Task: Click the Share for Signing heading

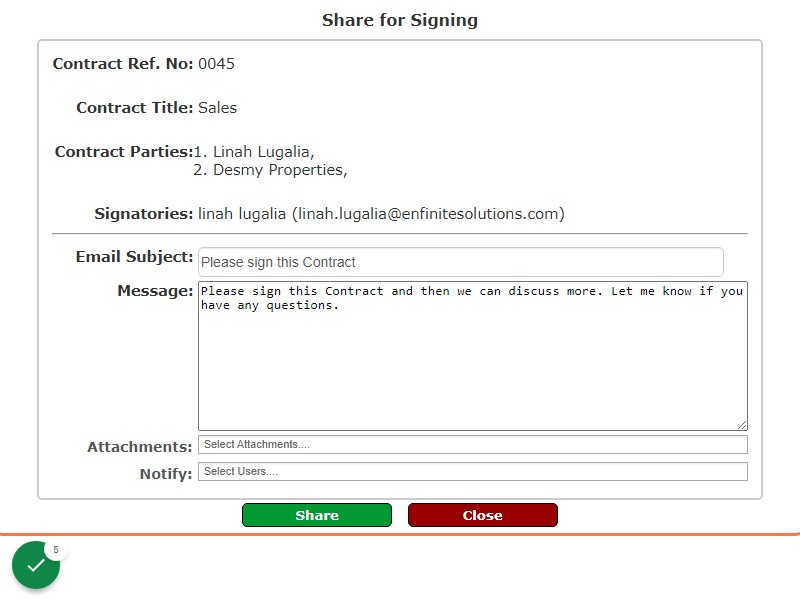Action: pyautogui.click(x=400, y=20)
